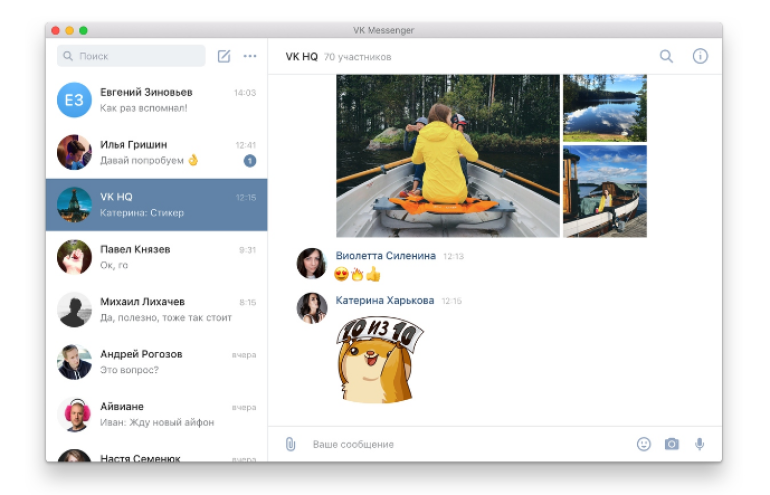Screen dimensions: 770x495
Task: Click the unread badge on Илья Гришин
Action: [x=250, y=161]
